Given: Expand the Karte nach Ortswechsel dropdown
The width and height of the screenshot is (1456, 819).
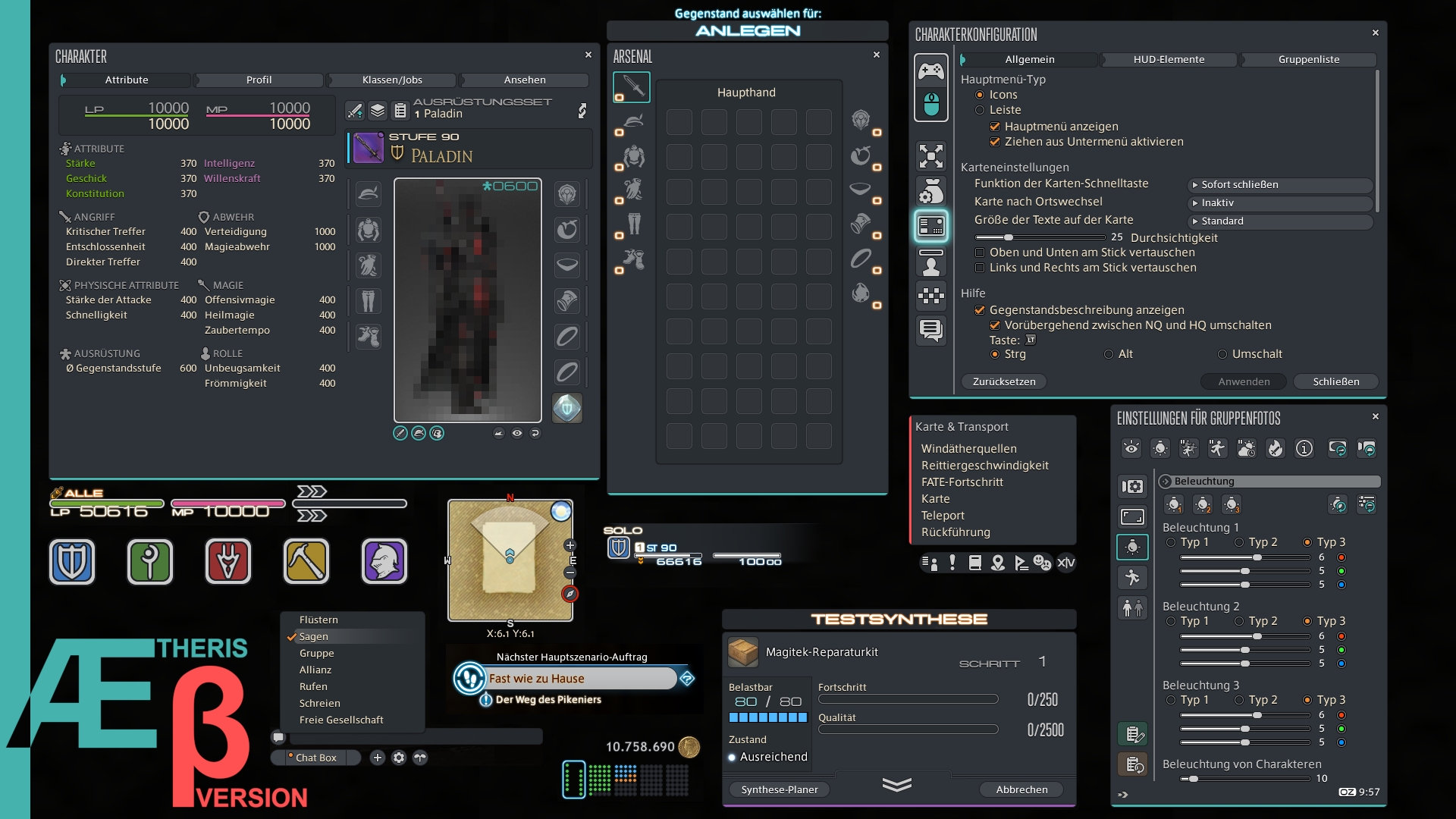Looking at the screenshot, I should pyautogui.click(x=1280, y=203).
